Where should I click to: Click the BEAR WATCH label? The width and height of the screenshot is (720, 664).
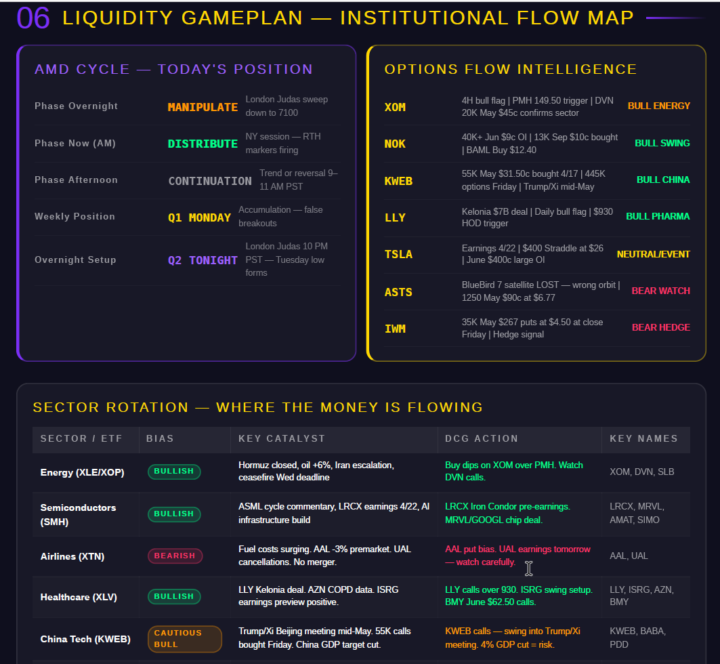point(661,291)
